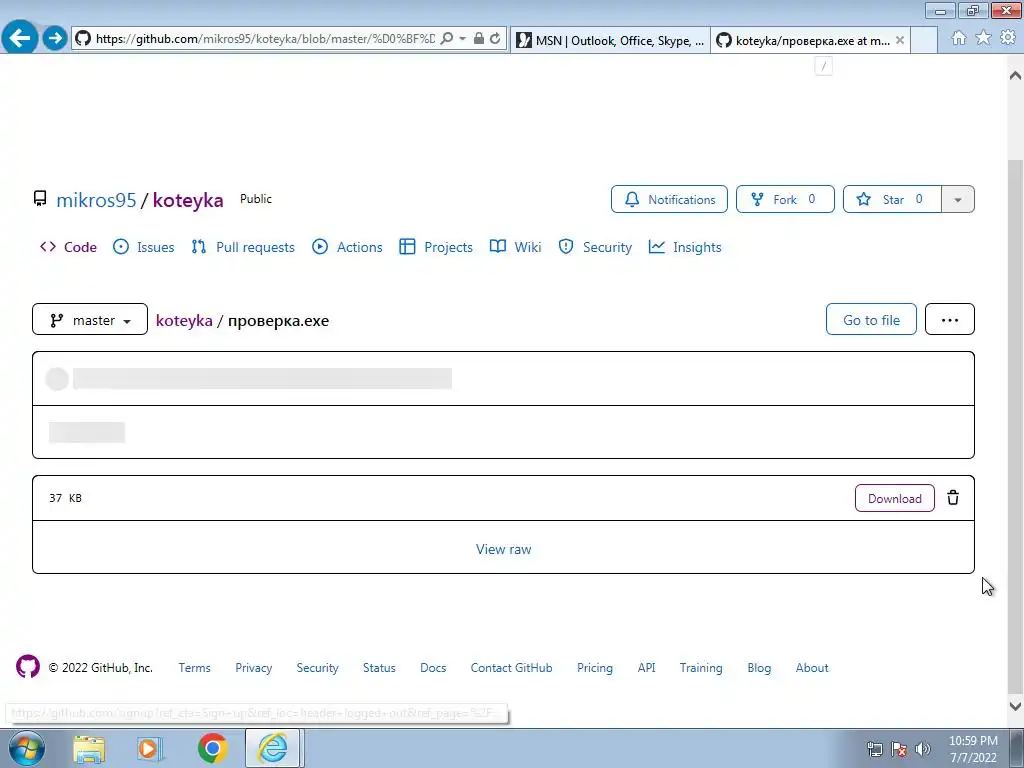Viewport: 1024px width, 768px height.
Task: Open the volume speaker tray icon
Action: (923, 748)
